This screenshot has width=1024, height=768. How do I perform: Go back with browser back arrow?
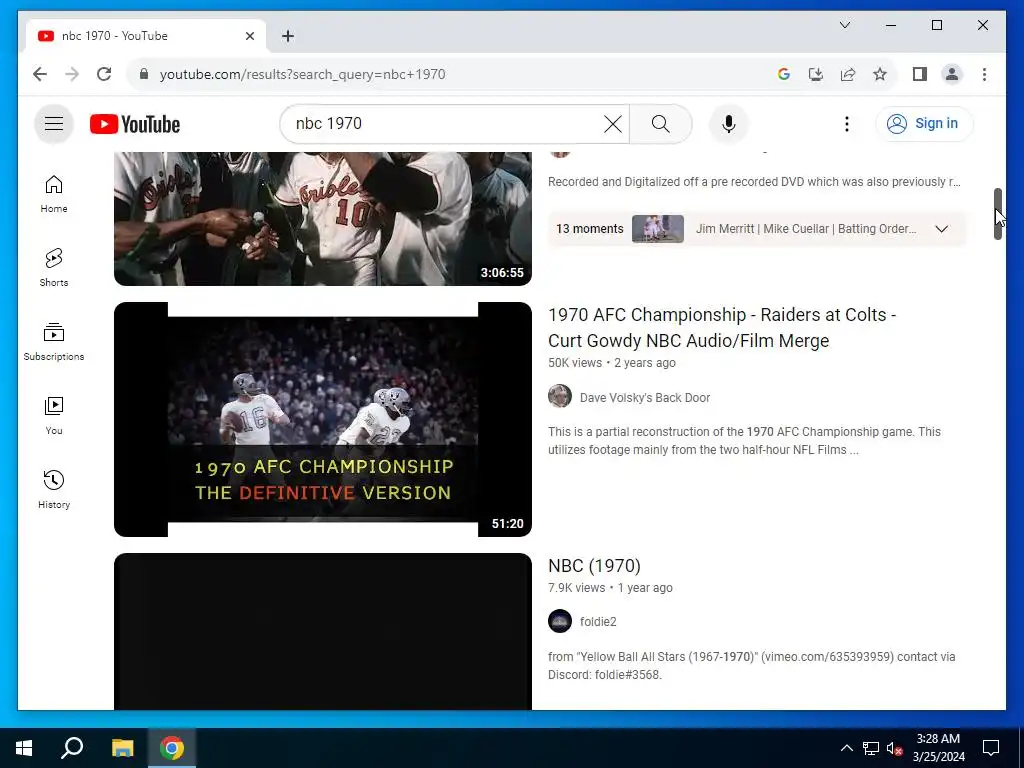(x=40, y=74)
